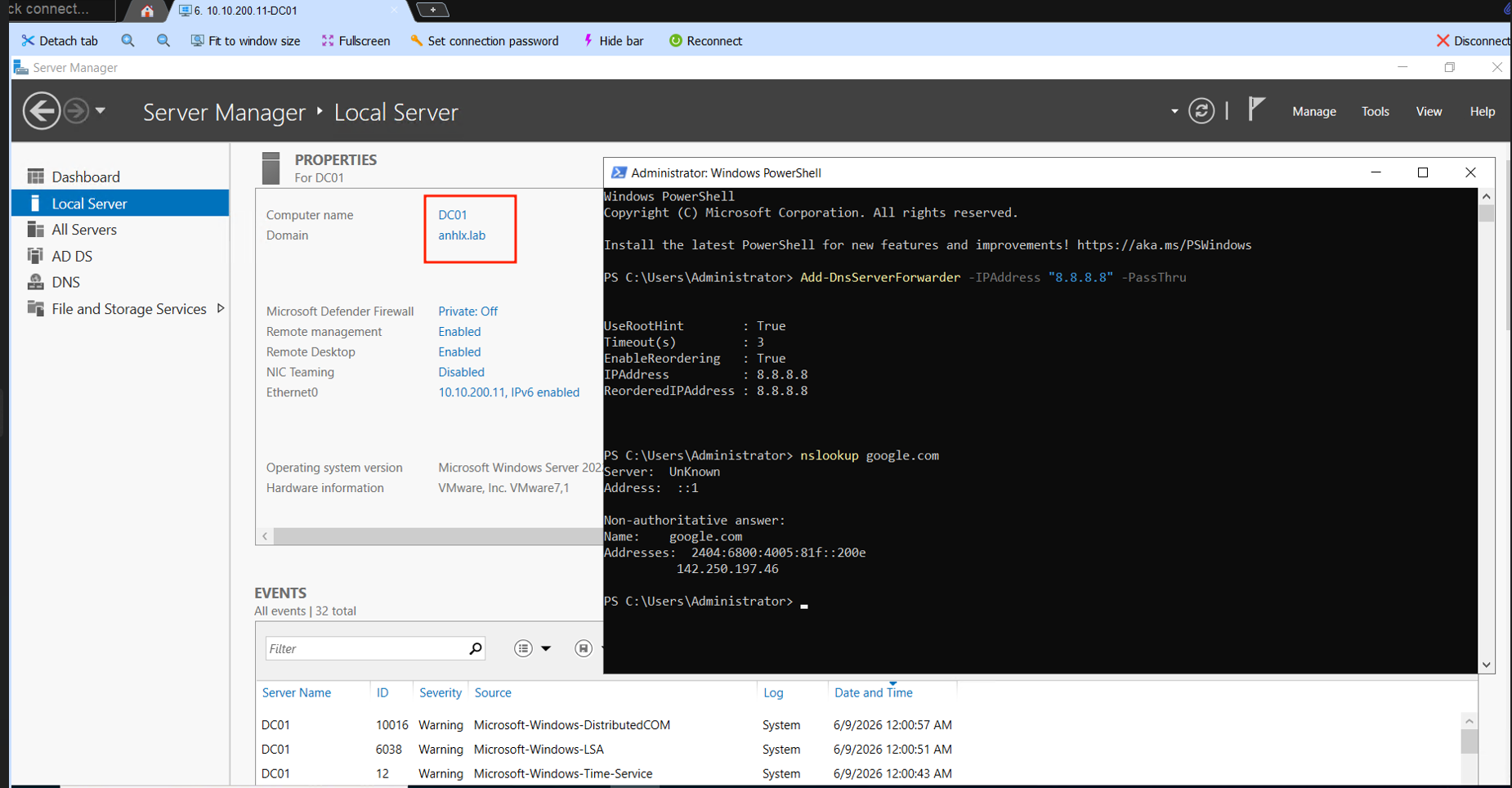Open the Help menu
Viewport: 1512px width, 788px height.
(1482, 111)
